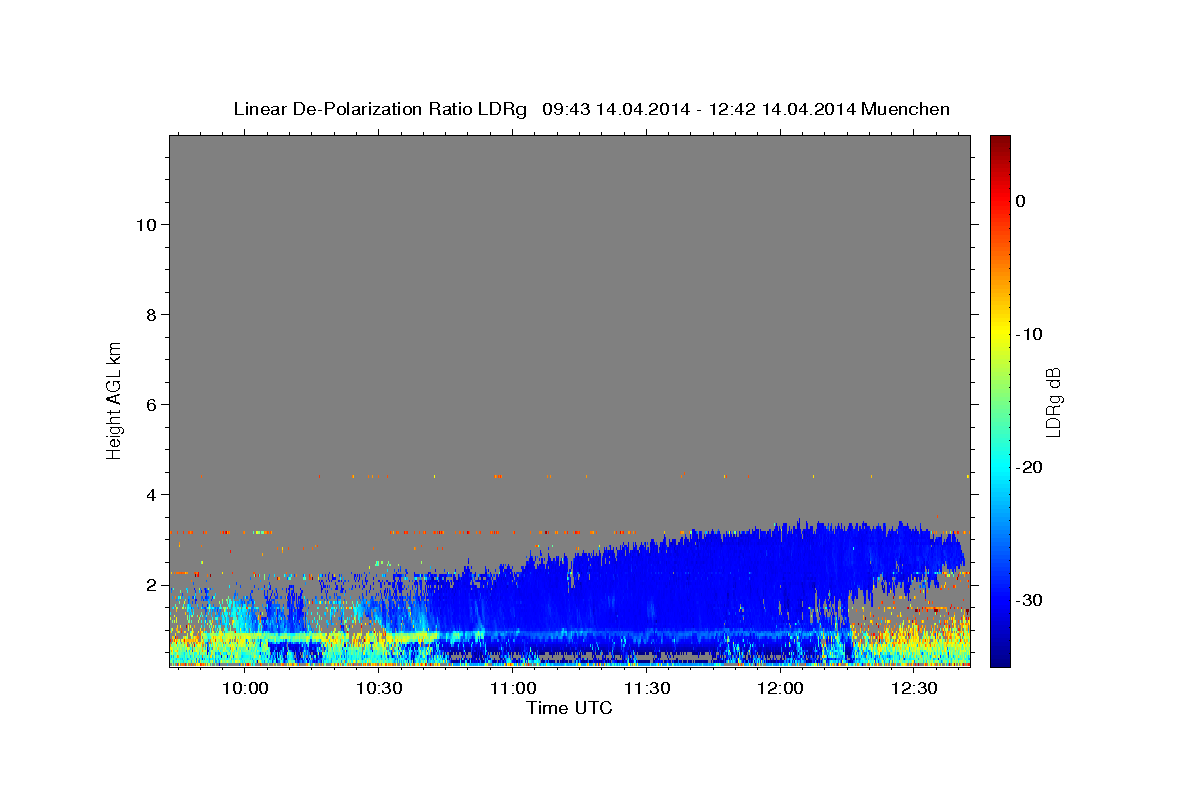
Task: Click the colorbar label '-20'
Action: [x=1029, y=467]
